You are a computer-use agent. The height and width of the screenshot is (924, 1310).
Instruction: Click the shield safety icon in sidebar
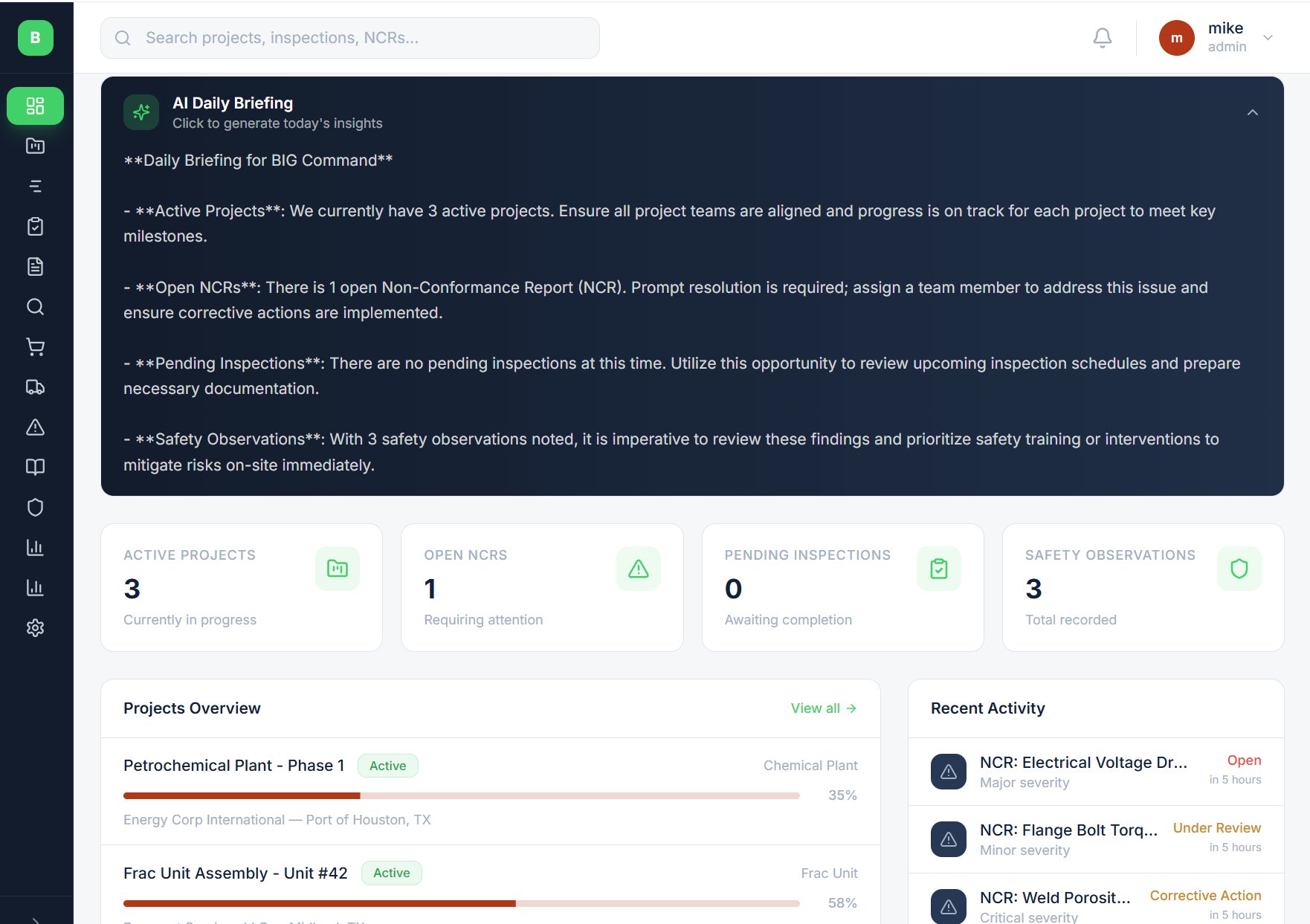click(x=35, y=506)
